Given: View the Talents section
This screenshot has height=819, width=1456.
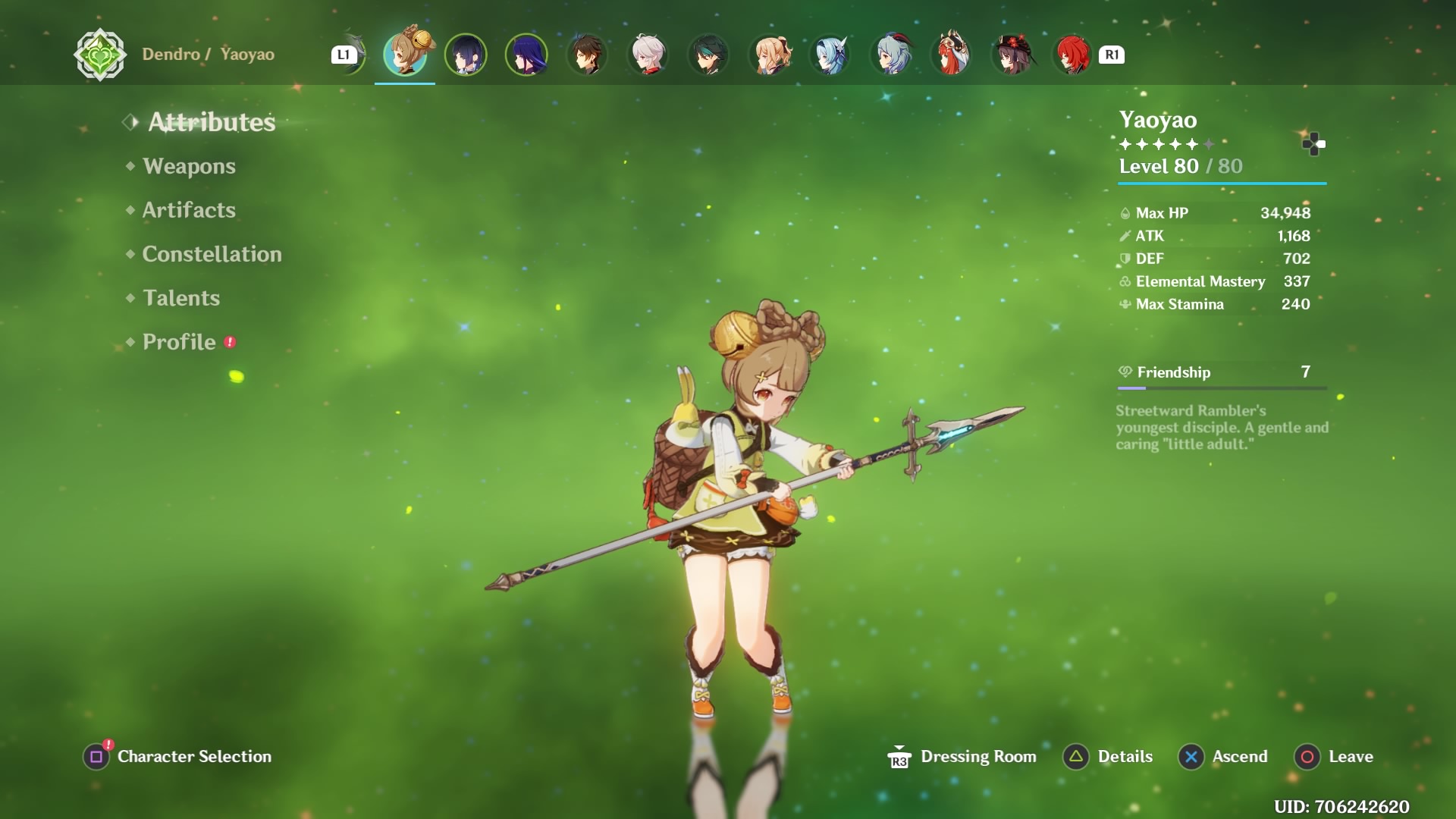Looking at the screenshot, I should pos(181,298).
